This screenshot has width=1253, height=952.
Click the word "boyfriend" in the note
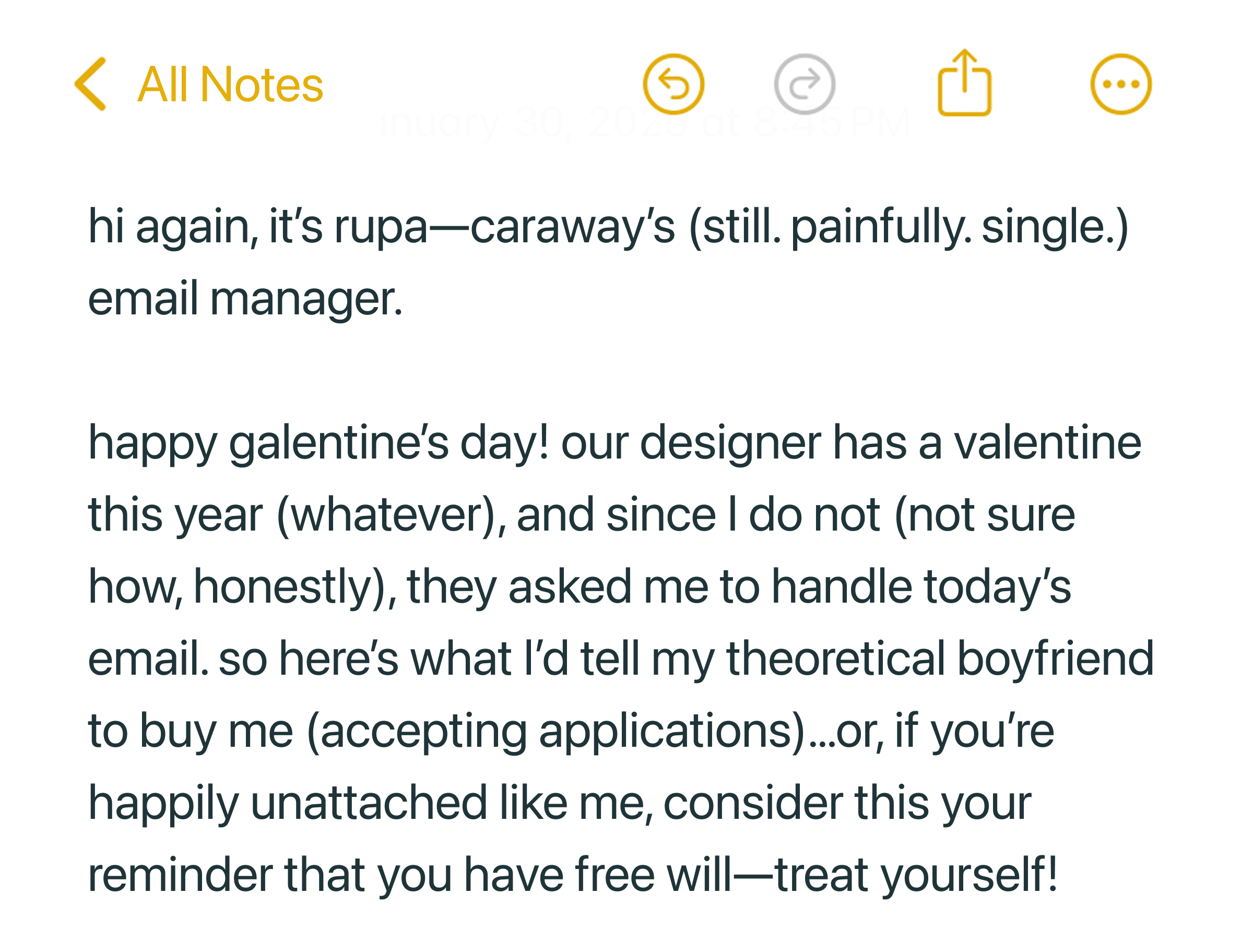(x=1055, y=659)
